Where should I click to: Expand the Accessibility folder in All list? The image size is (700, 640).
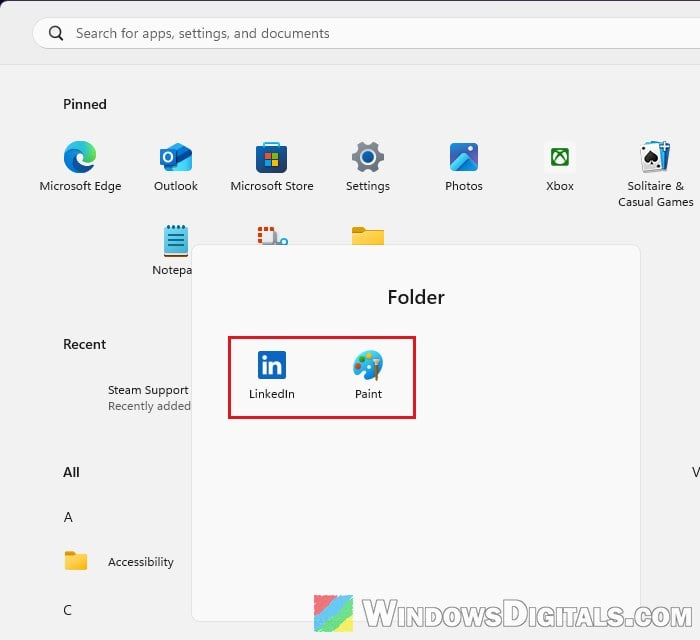(119, 561)
